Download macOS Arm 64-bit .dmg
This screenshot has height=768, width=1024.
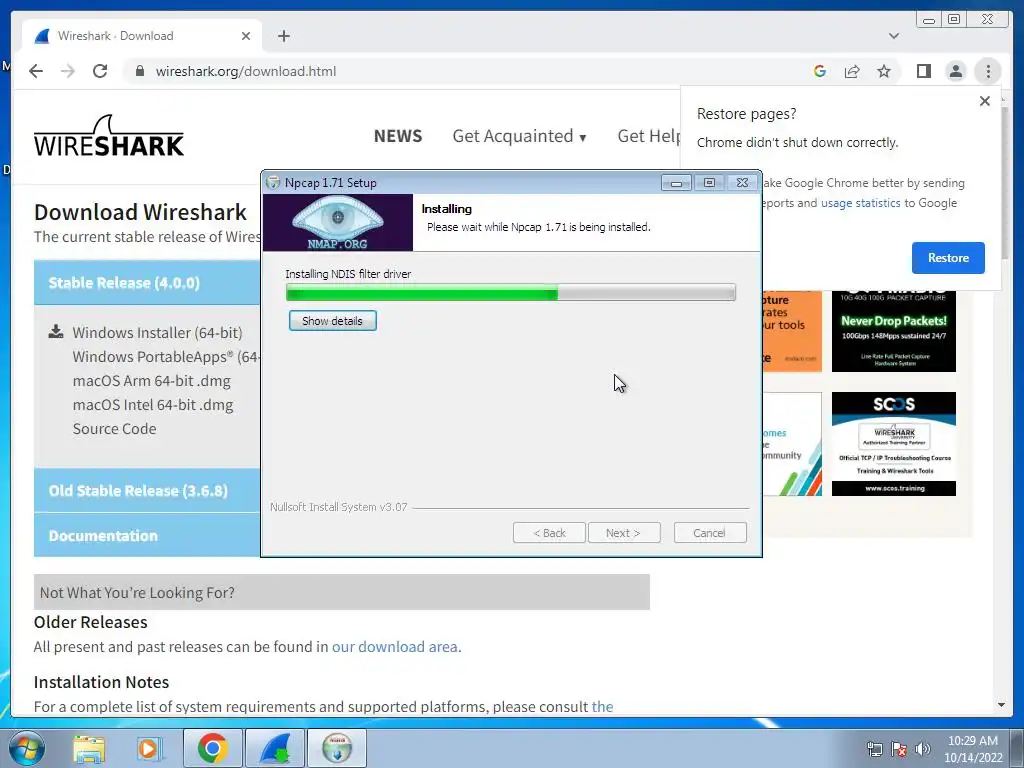coord(152,381)
